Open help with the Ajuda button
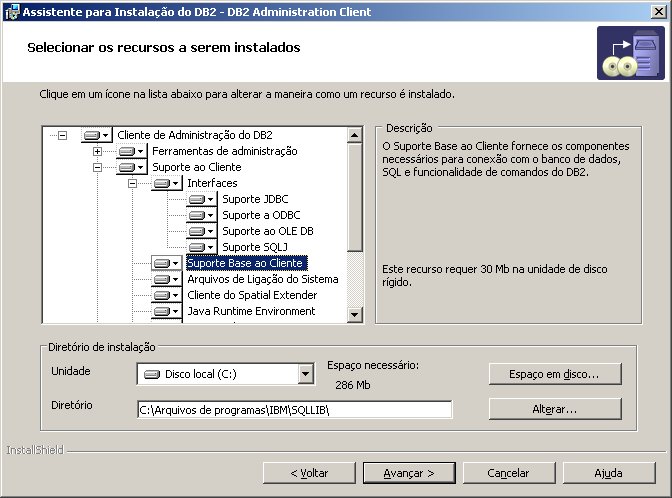The height and width of the screenshot is (498, 672). pos(609,473)
